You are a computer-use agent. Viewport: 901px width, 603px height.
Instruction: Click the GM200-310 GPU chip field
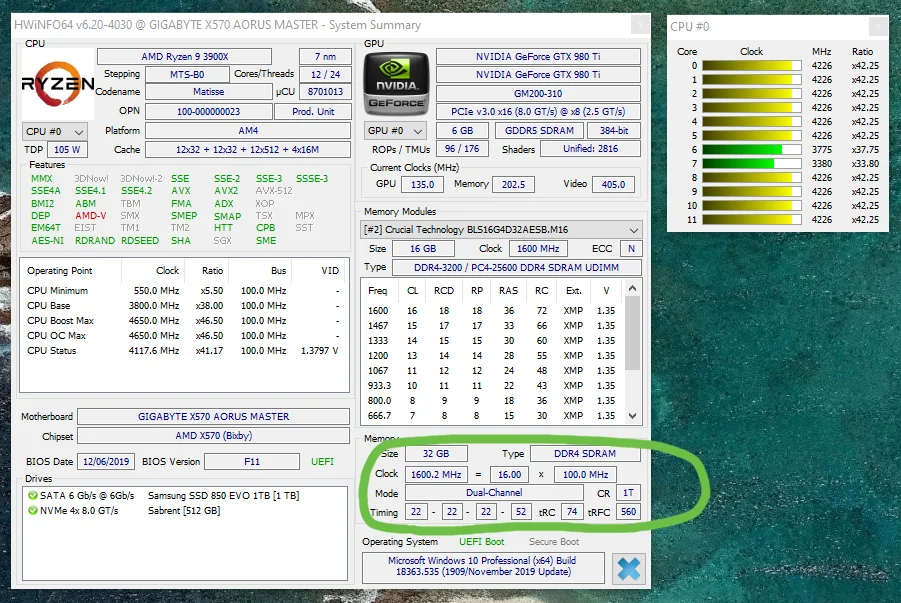click(x=538, y=94)
